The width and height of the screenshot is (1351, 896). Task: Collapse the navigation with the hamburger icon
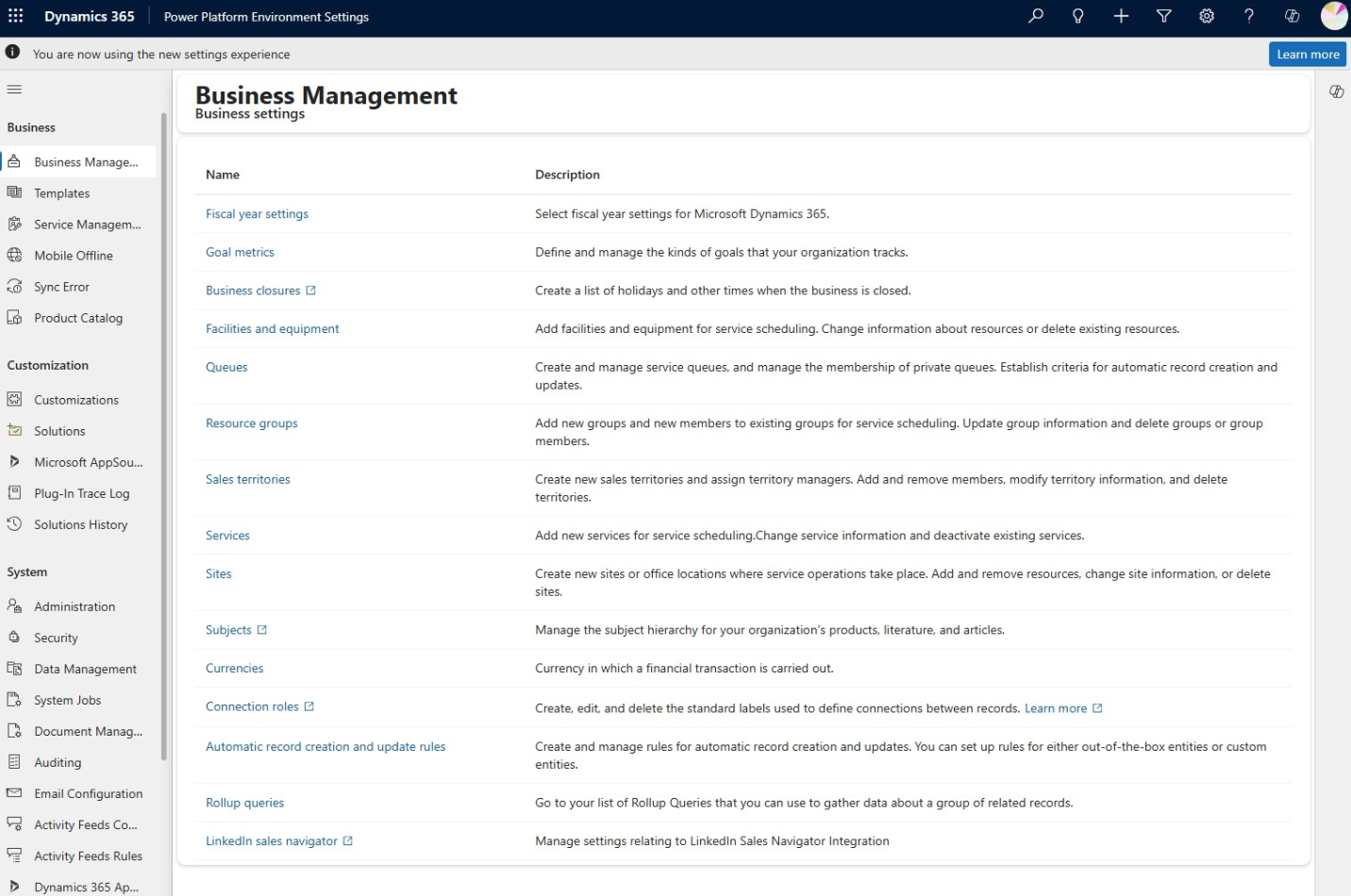click(x=14, y=89)
